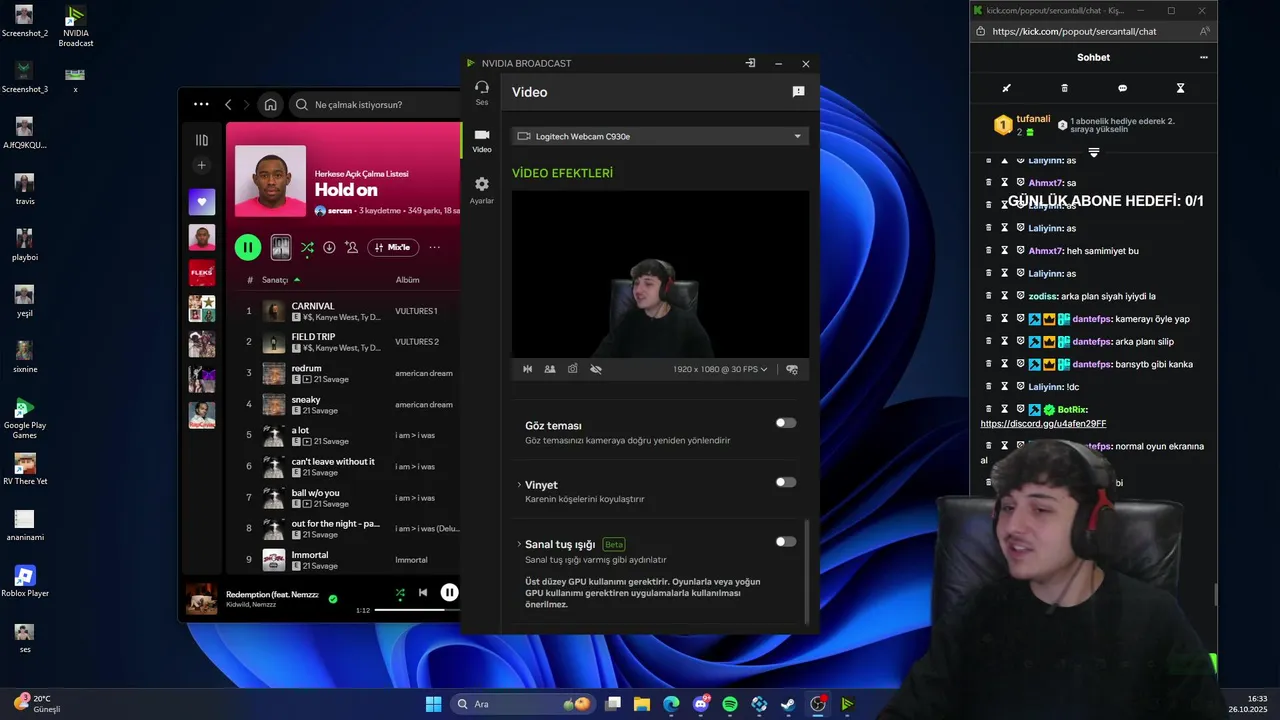
Task: Open camera settings icon beside resolution dropdown
Action: click(x=792, y=369)
